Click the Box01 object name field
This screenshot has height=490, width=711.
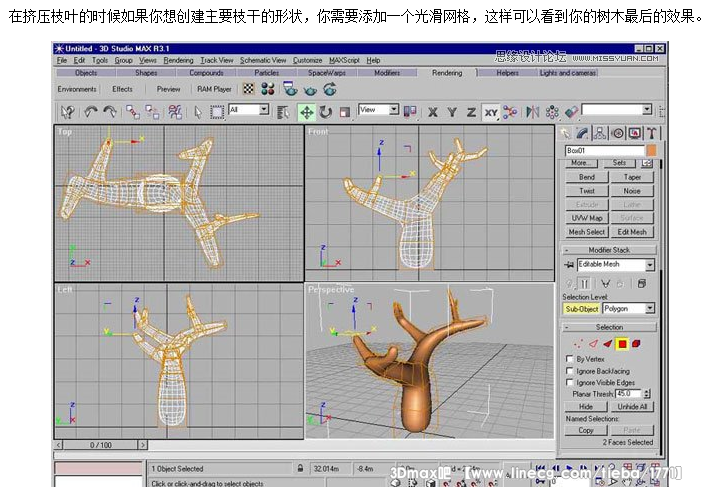604,150
